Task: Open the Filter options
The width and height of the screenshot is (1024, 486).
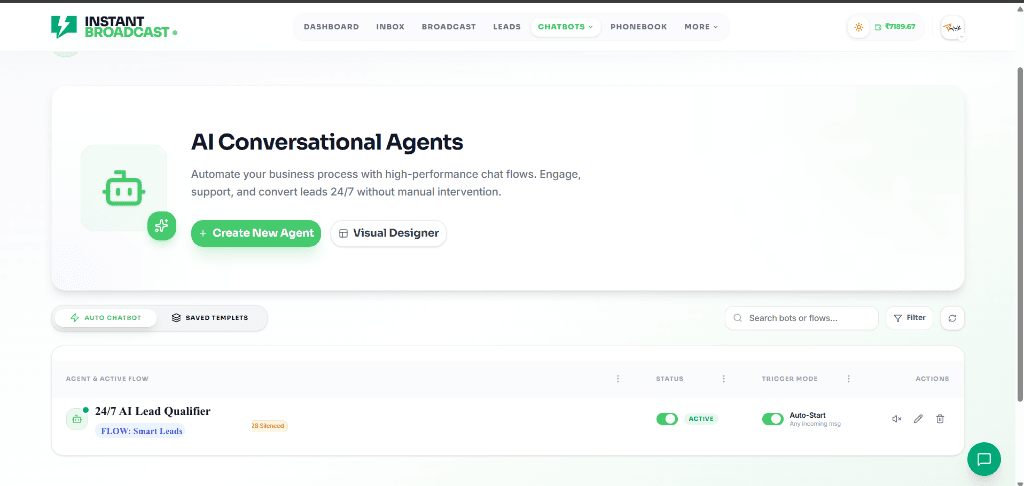Action: tap(909, 318)
